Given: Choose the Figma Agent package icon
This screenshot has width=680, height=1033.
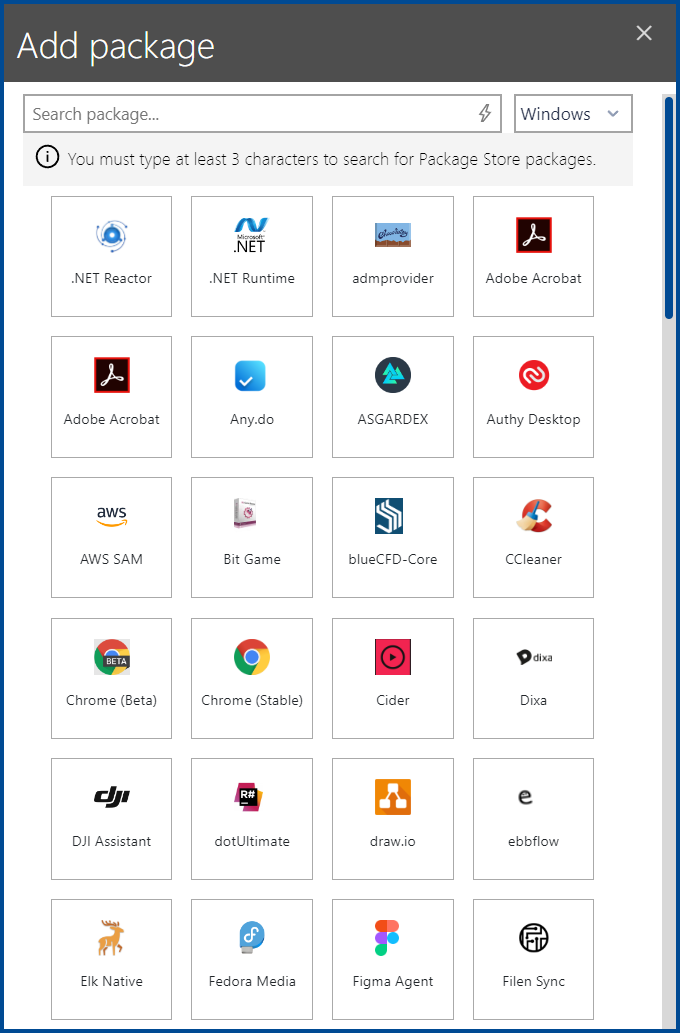Looking at the screenshot, I should coord(393,938).
